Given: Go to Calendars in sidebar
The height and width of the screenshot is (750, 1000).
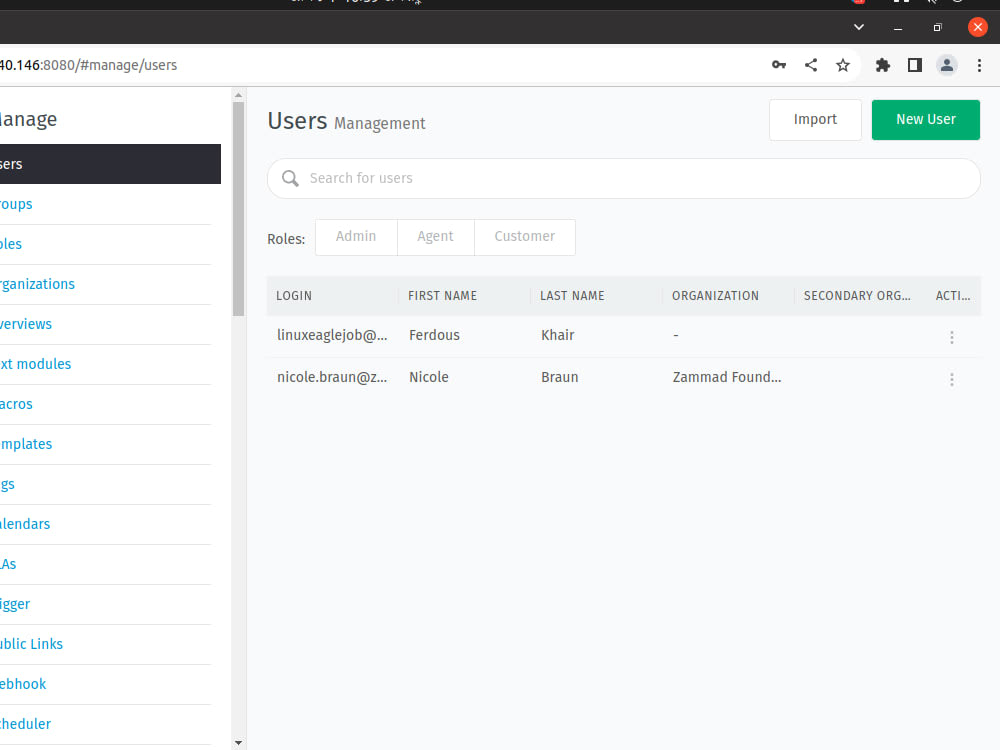Looking at the screenshot, I should (x=105, y=524).
